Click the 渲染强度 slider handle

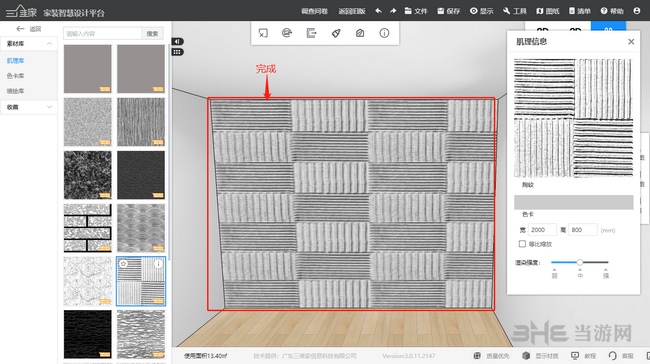point(580,262)
